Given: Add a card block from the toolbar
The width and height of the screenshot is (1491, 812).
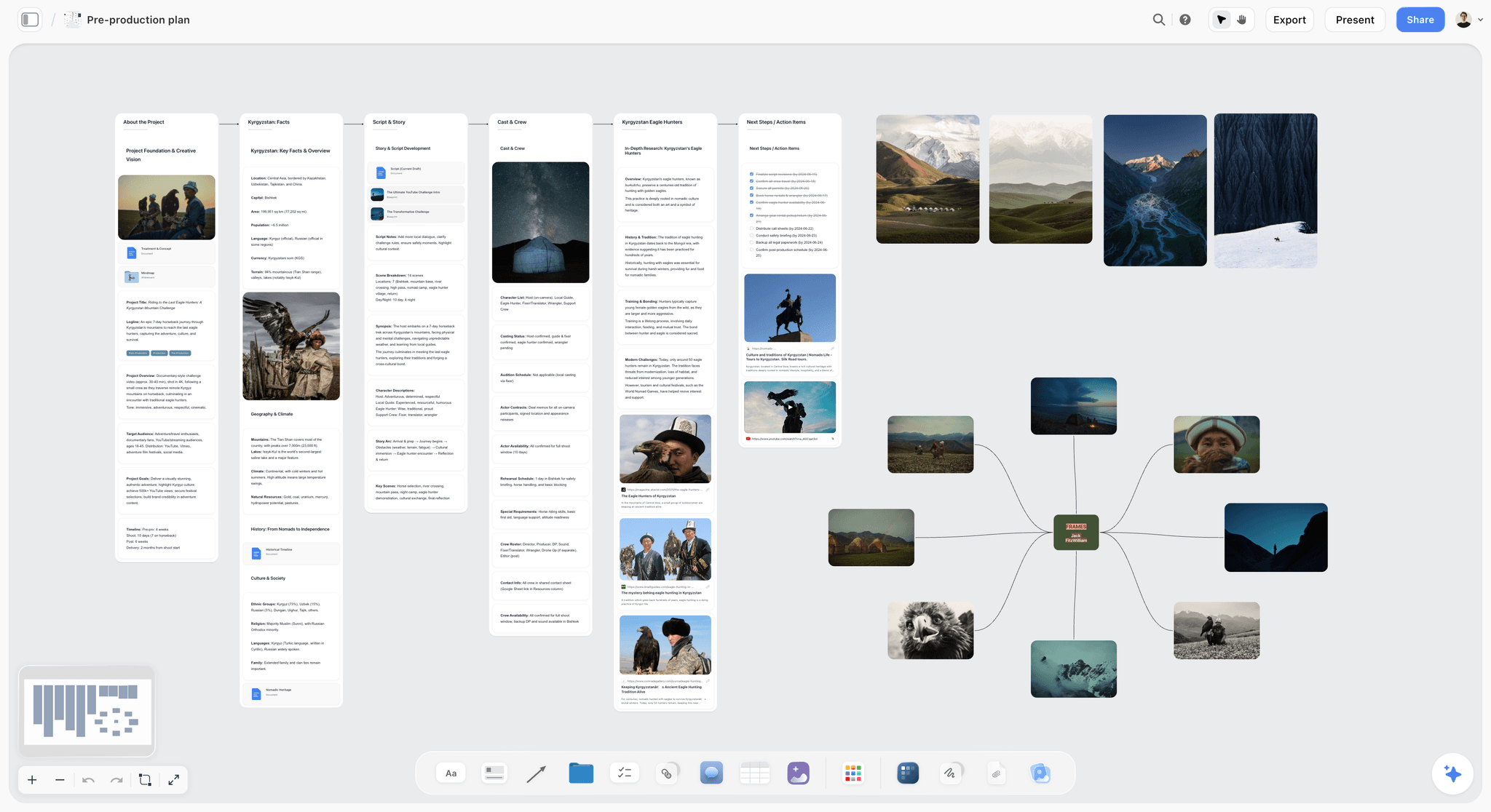Looking at the screenshot, I should pyautogui.click(x=494, y=773).
